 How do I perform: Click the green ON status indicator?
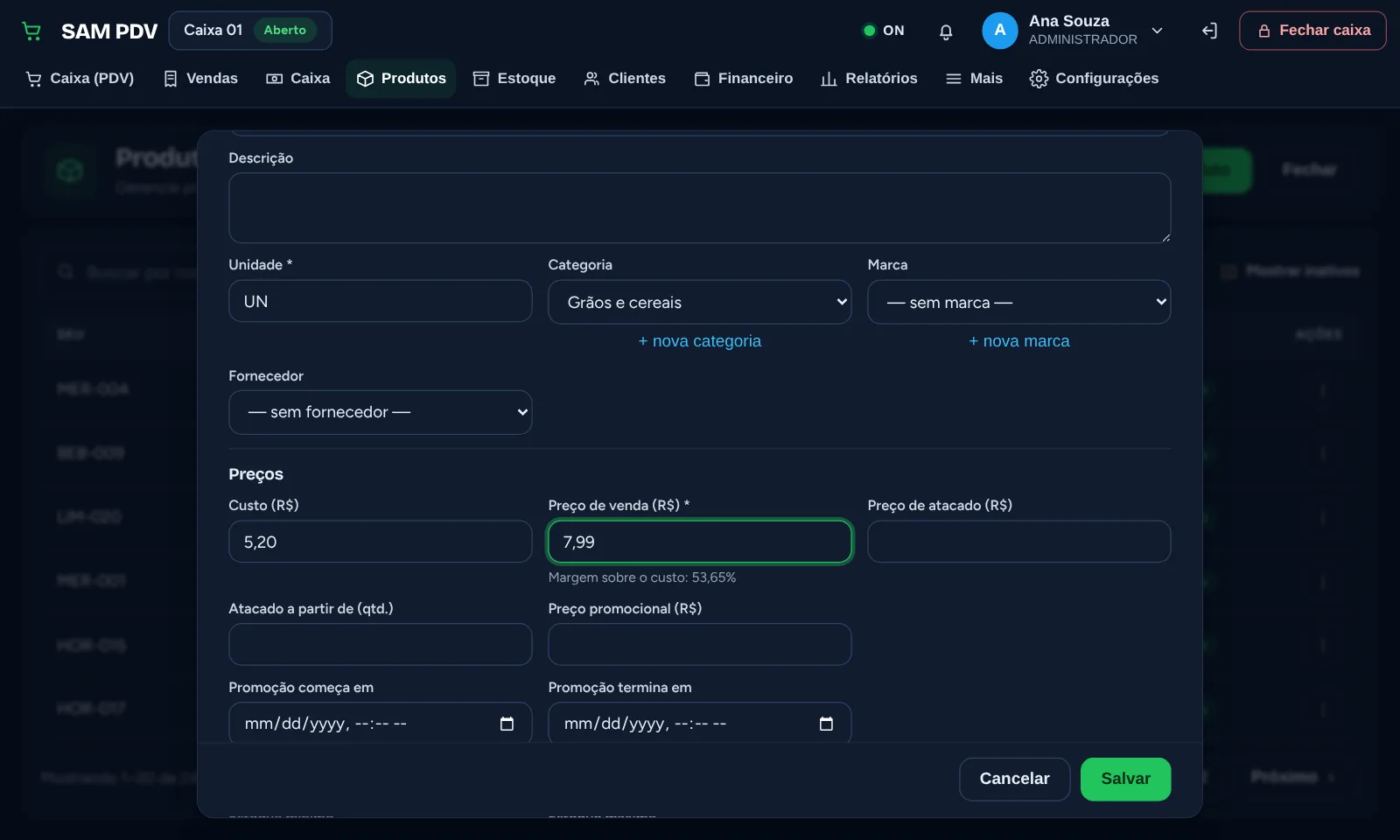click(883, 31)
